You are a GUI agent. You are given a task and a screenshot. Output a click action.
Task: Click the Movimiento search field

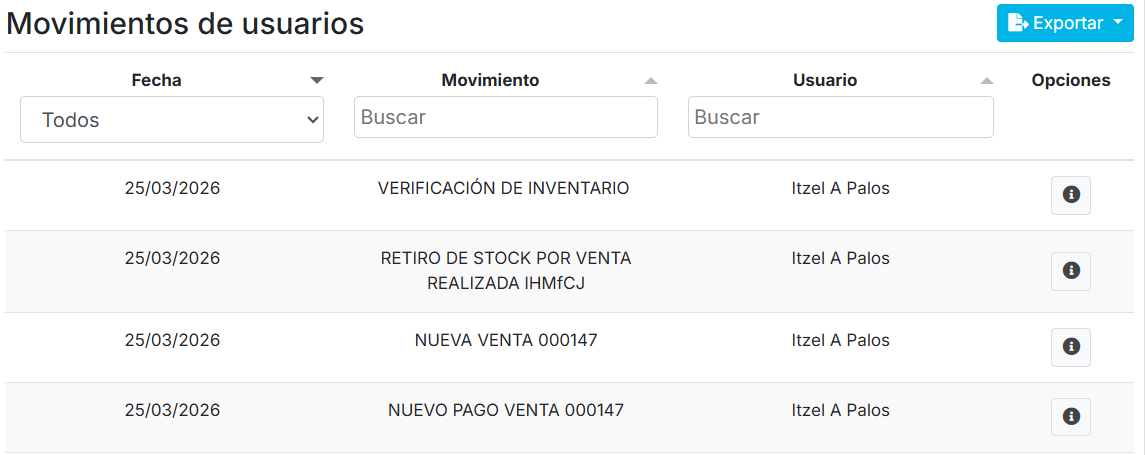click(506, 117)
